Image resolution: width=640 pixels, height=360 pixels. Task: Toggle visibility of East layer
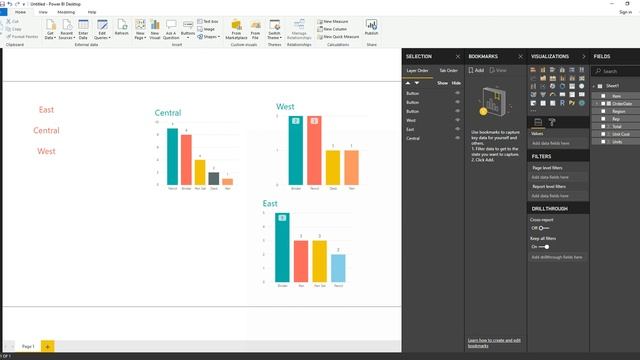[457, 129]
